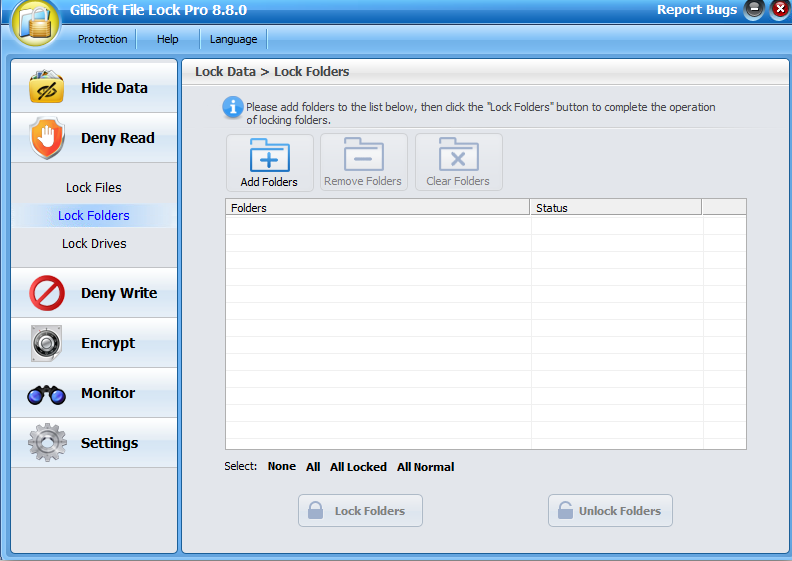
Task: Sort by the Folders column header
Action: coord(378,208)
